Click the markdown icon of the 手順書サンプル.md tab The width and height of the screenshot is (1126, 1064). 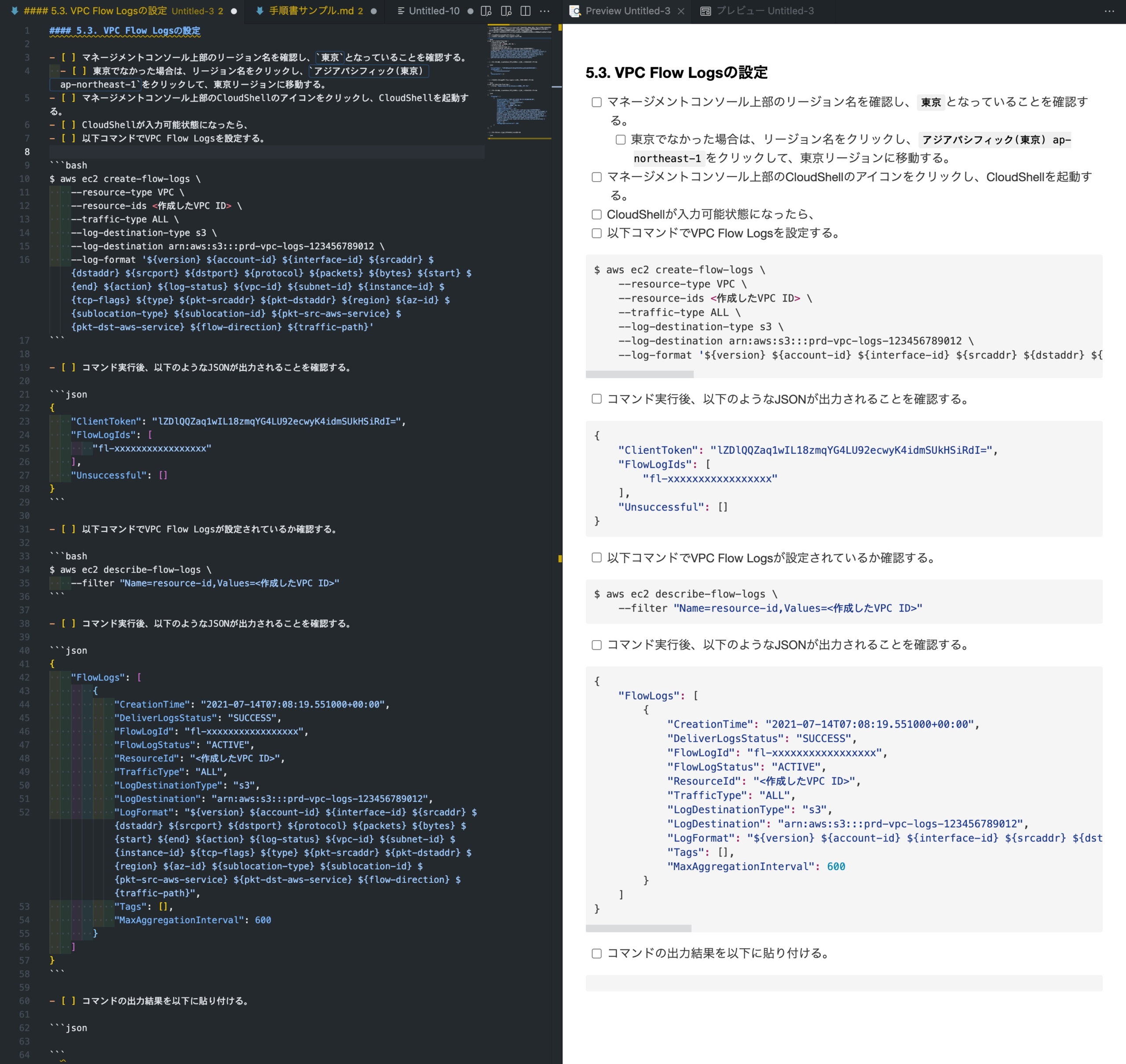[x=260, y=11]
